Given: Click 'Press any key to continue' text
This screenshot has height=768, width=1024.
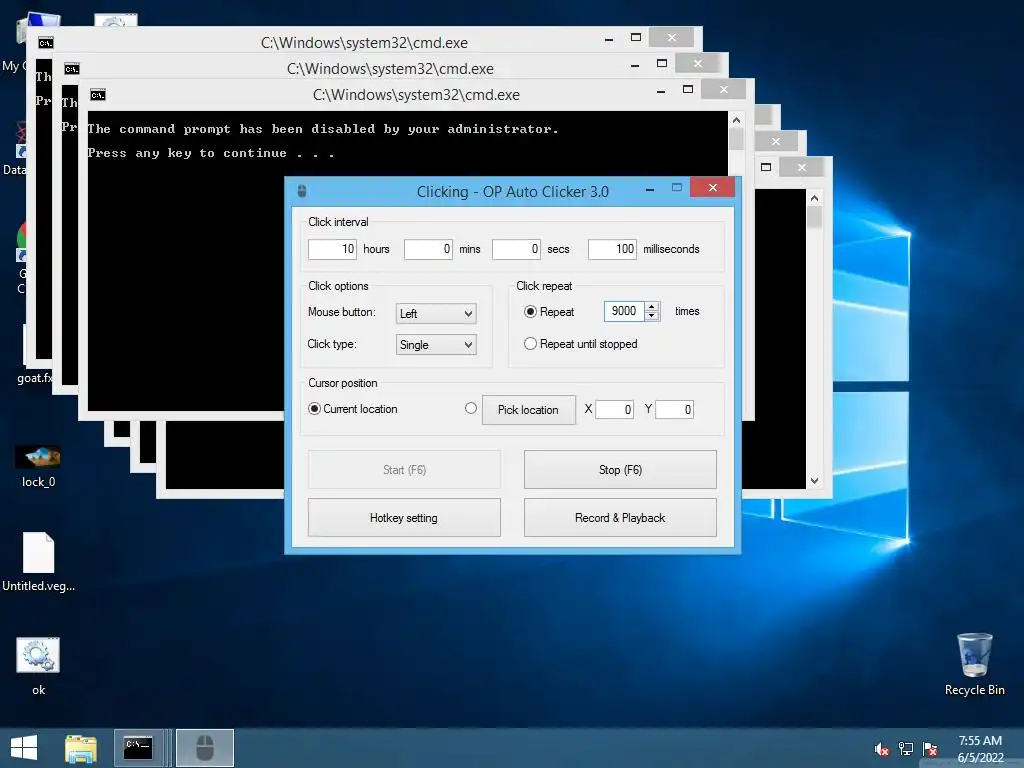Looking at the screenshot, I should [211, 153].
